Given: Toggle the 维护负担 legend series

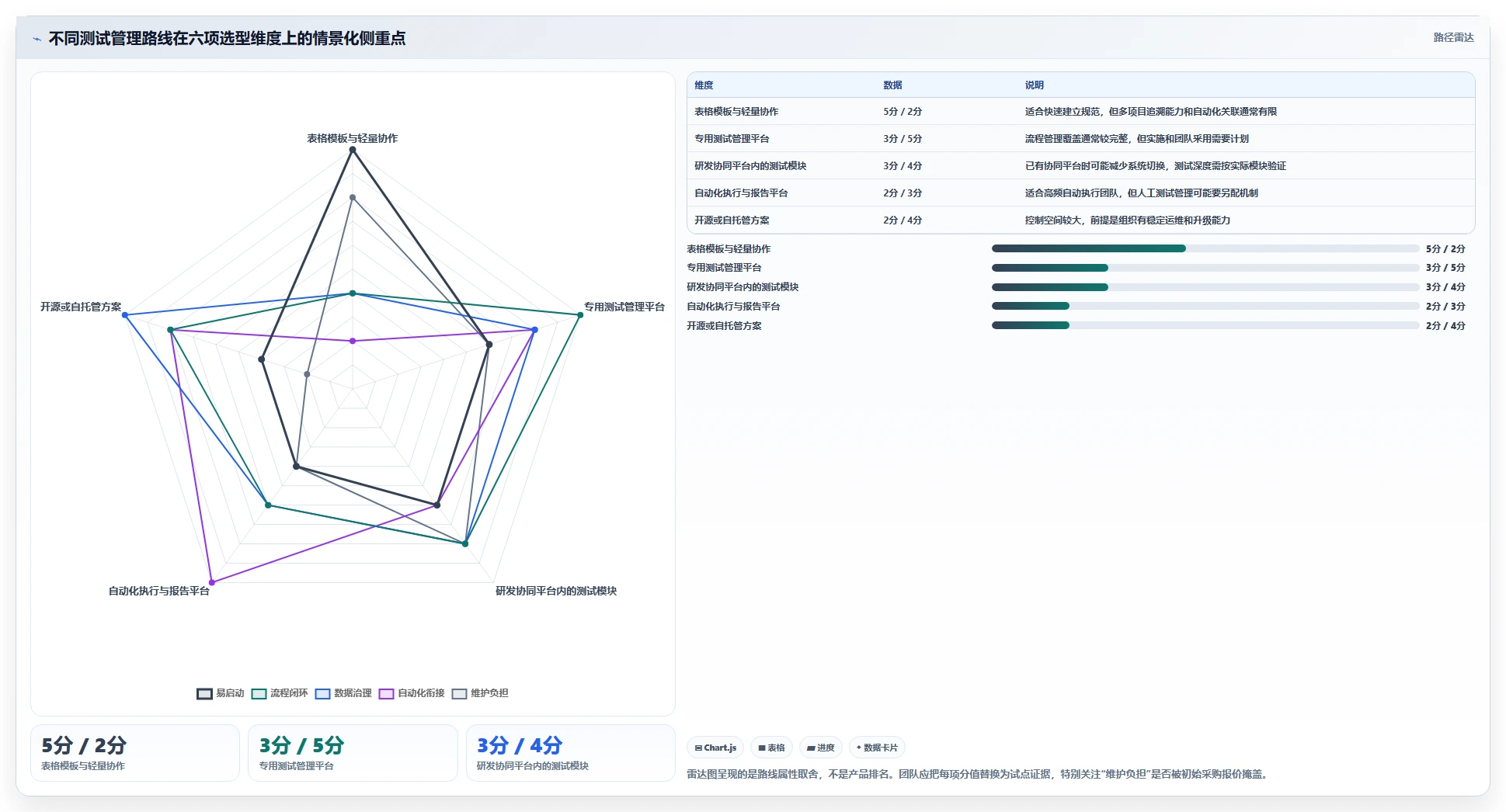Looking at the screenshot, I should (480, 693).
